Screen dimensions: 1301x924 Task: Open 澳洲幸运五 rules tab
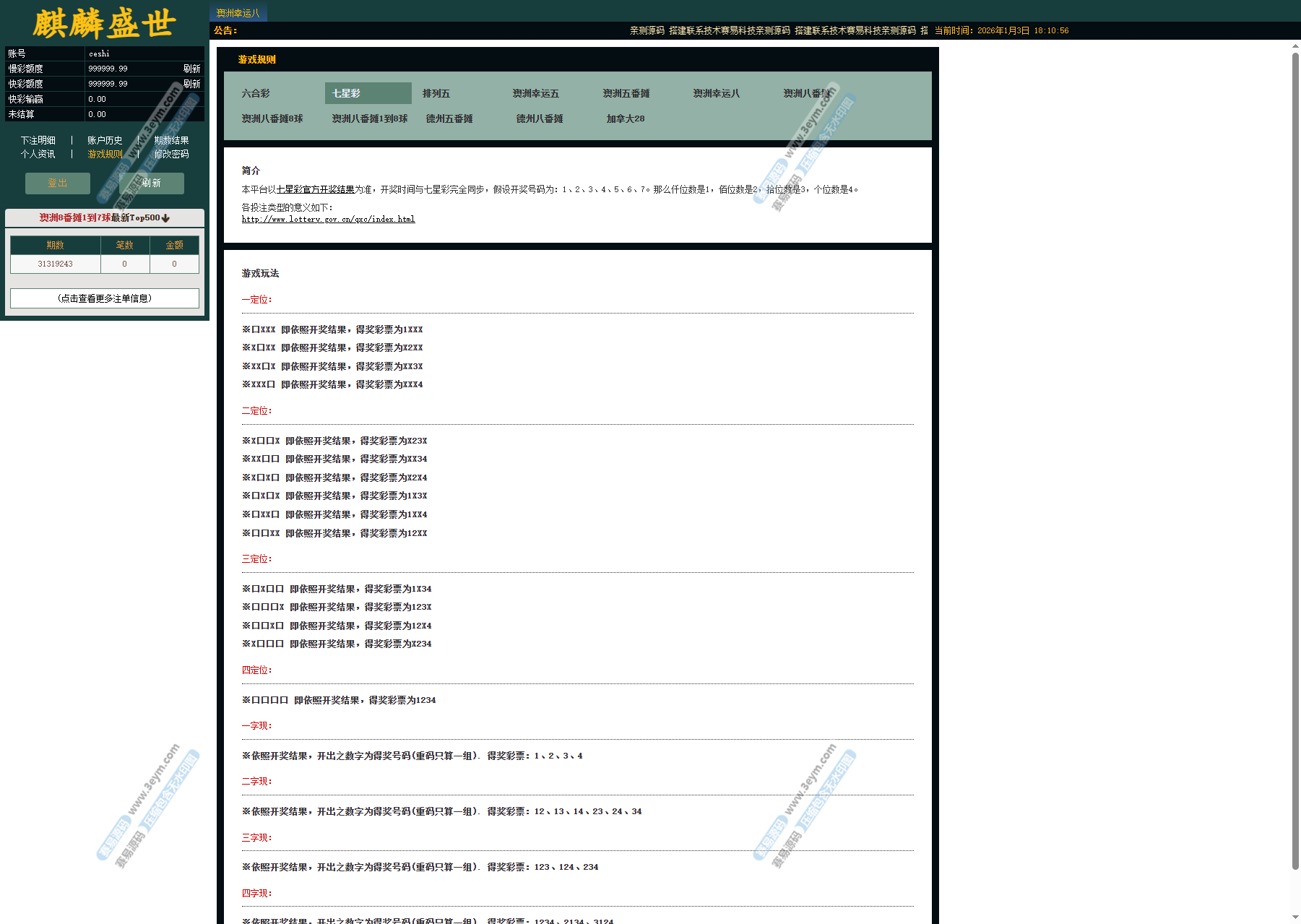(x=535, y=93)
